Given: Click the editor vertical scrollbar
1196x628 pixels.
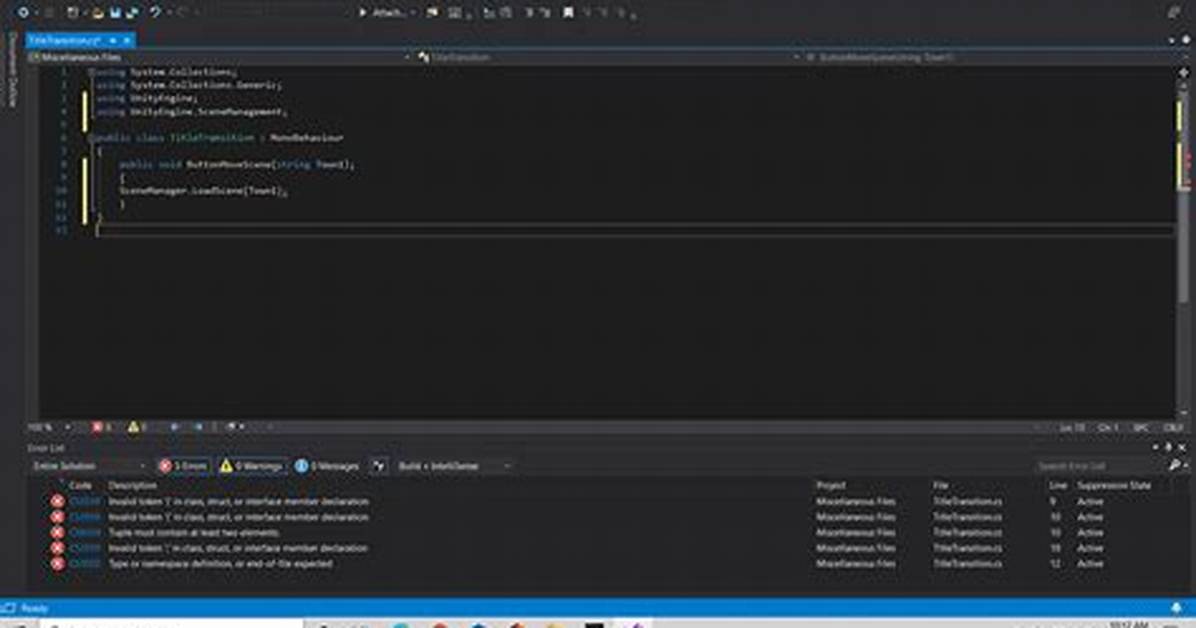Looking at the screenshot, I should pyautogui.click(x=1184, y=244).
